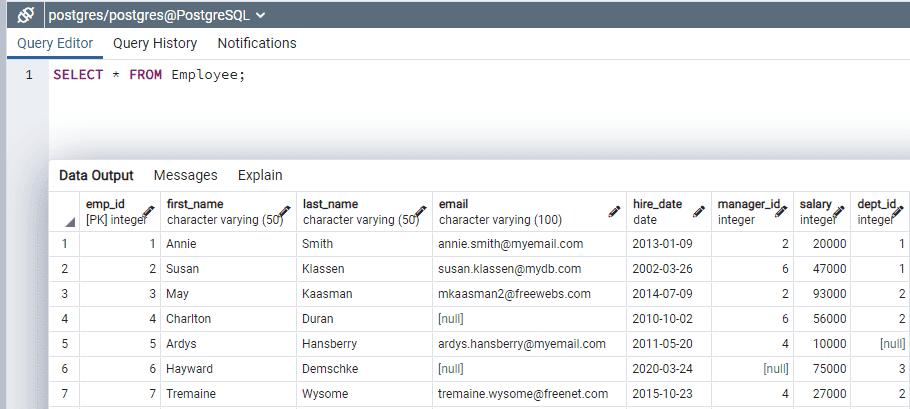This screenshot has width=910, height=409.
Task: Select row 3 via its row header
Action: [65, 294]
